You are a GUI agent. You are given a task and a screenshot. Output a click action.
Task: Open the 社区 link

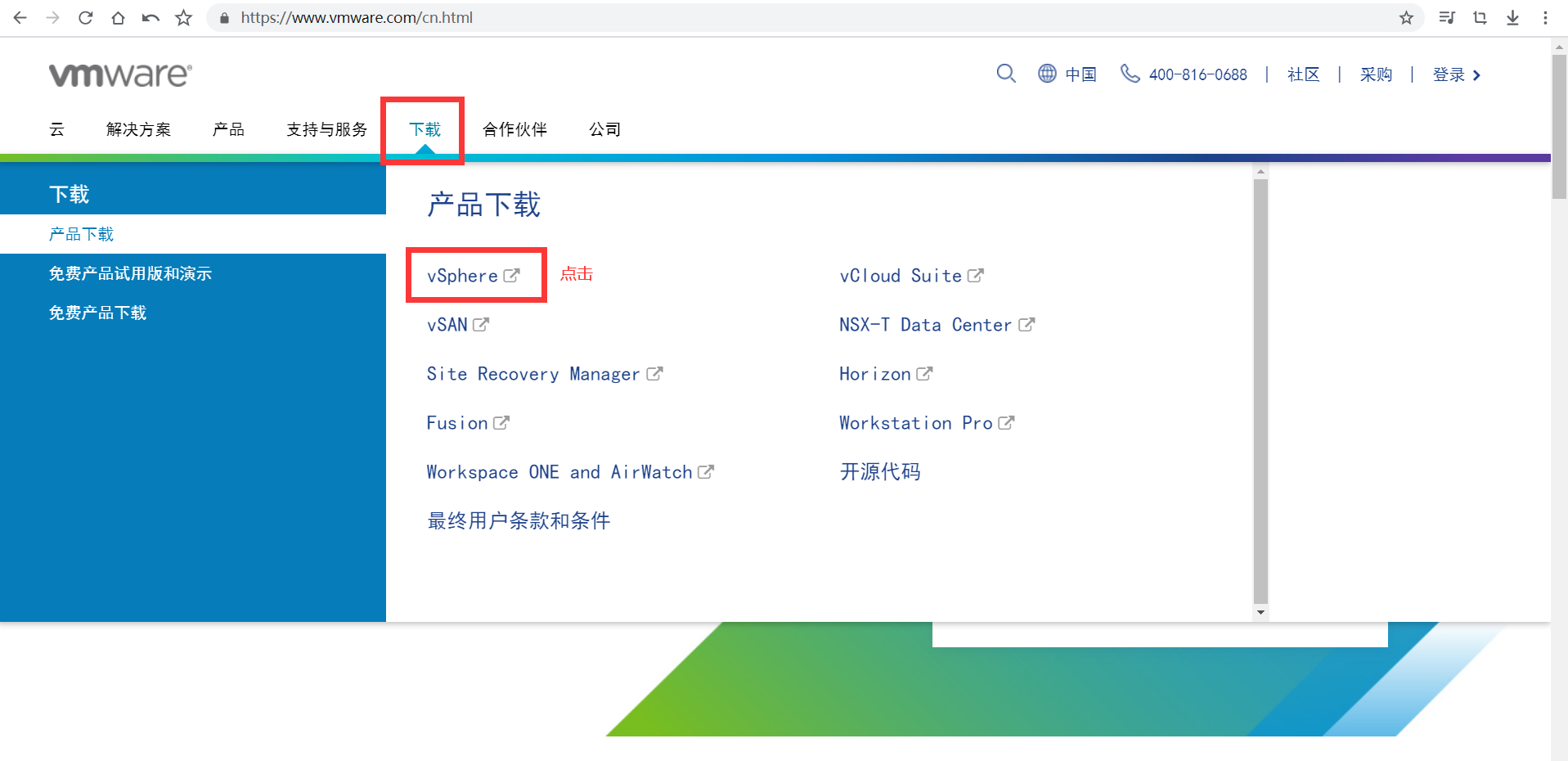(1303, 74)
